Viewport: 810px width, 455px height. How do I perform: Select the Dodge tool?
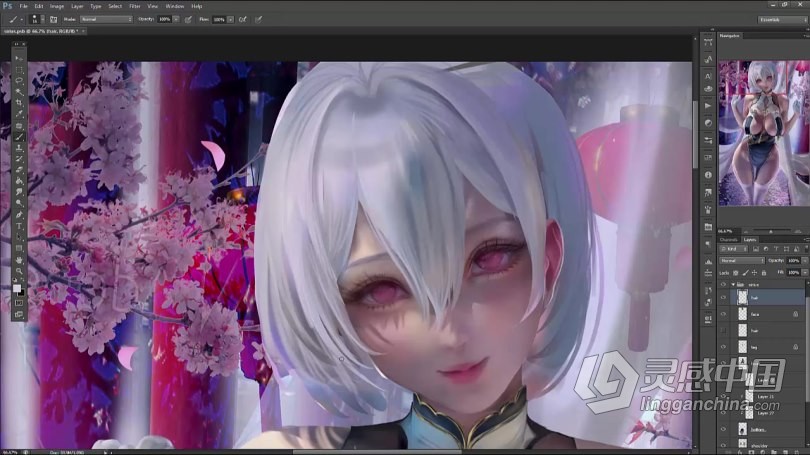[x=19, y=203]
